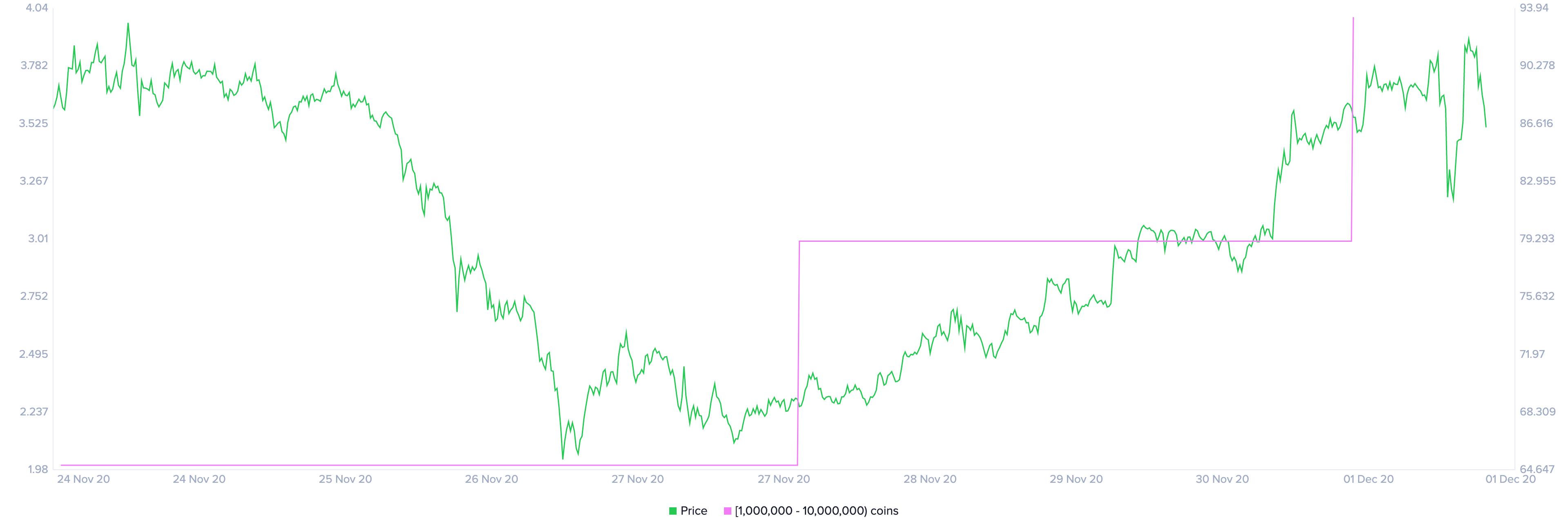The width and height of the screenshot is (1568, 531).
Task: Click the right axis value 75.632
Action: (x=1537, y=296)
